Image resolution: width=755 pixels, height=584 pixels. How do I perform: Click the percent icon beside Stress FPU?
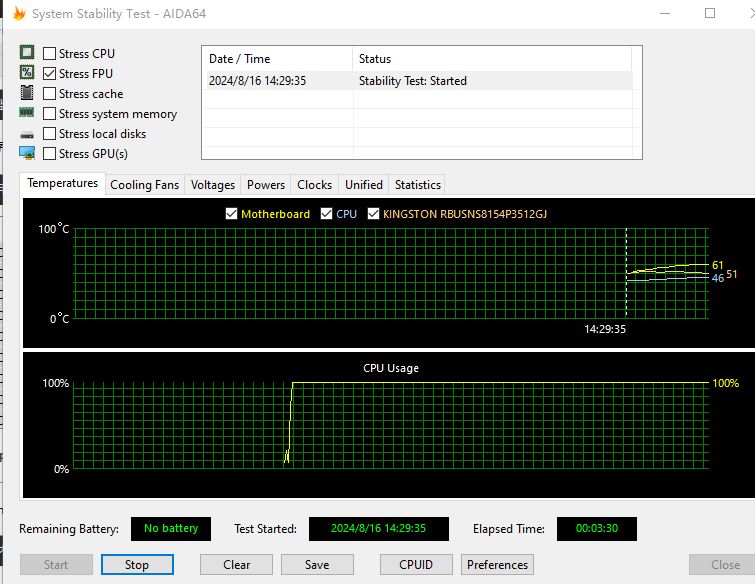27,73
